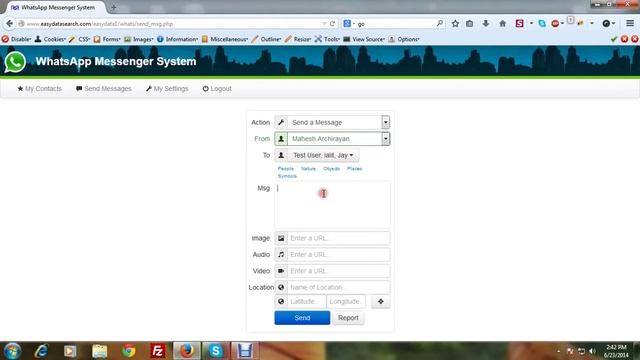640x360 pixels.
Task: Open Tools menu in developer toolbar
Action: click(x=327, y=39)
